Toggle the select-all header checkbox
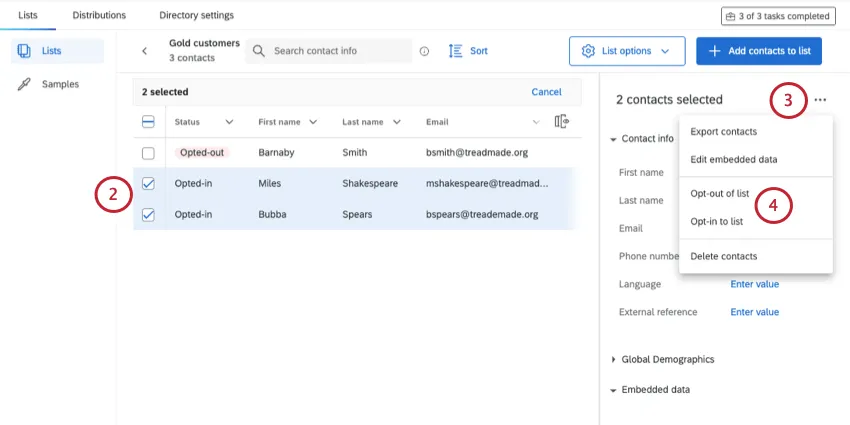 [148, 122]
